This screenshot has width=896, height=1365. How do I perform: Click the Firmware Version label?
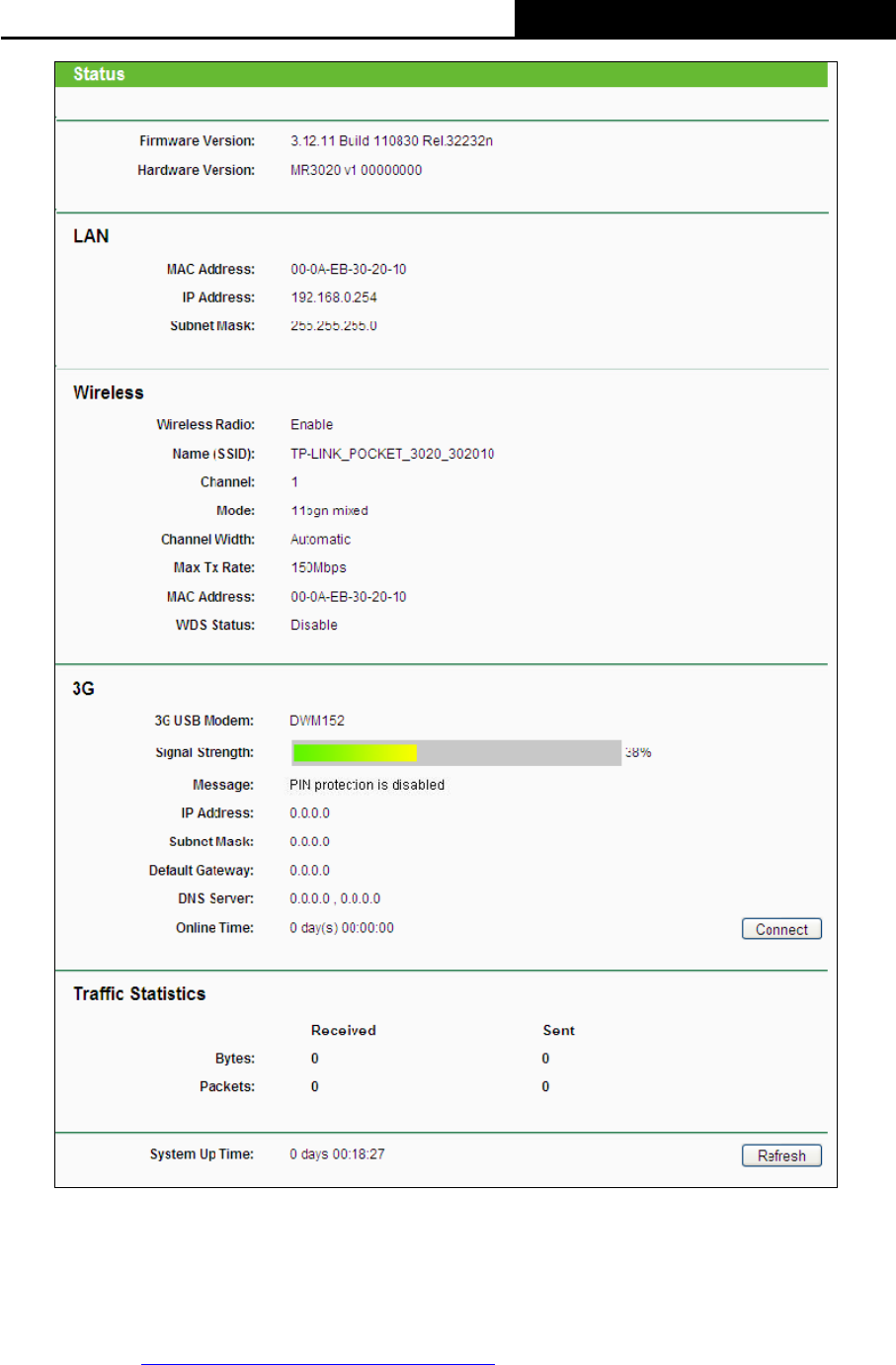point(197,141)
